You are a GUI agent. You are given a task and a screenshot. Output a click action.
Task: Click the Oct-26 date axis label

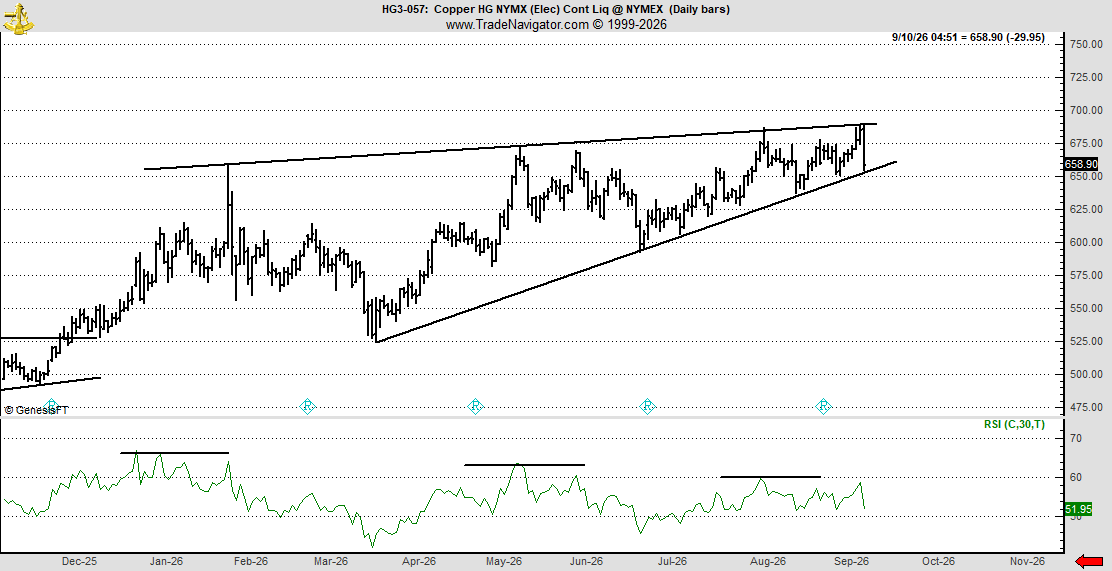(x=936, y=561)
